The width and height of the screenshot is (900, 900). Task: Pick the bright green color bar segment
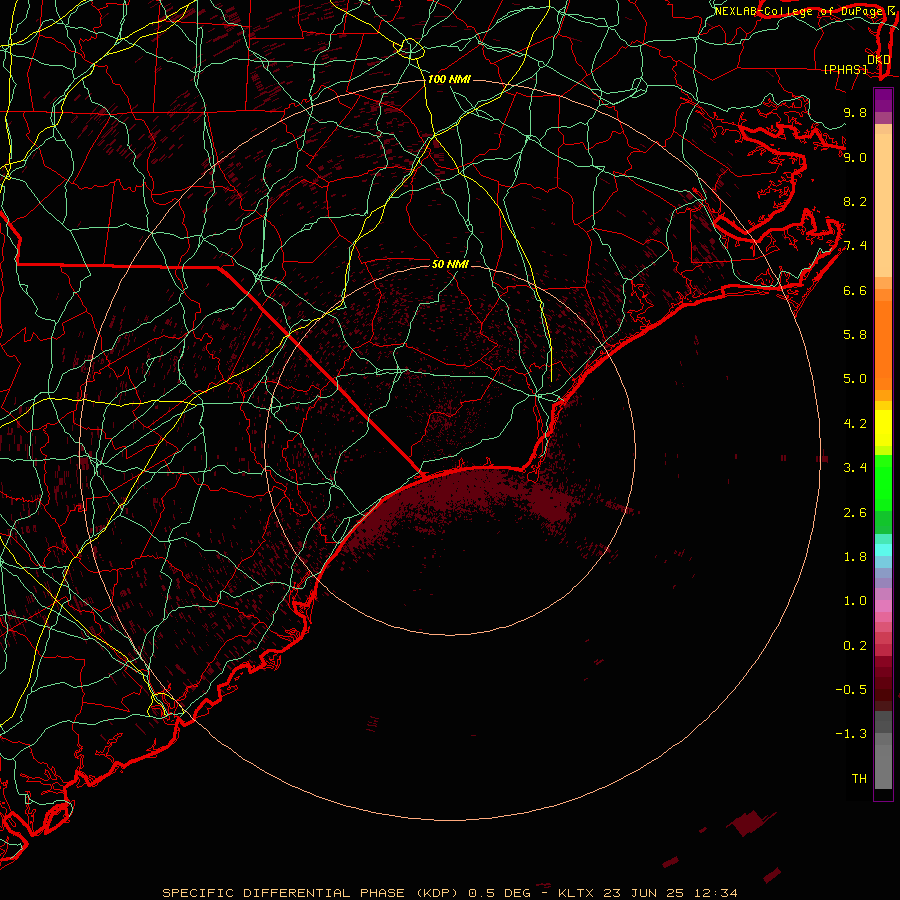coord(883,482)
